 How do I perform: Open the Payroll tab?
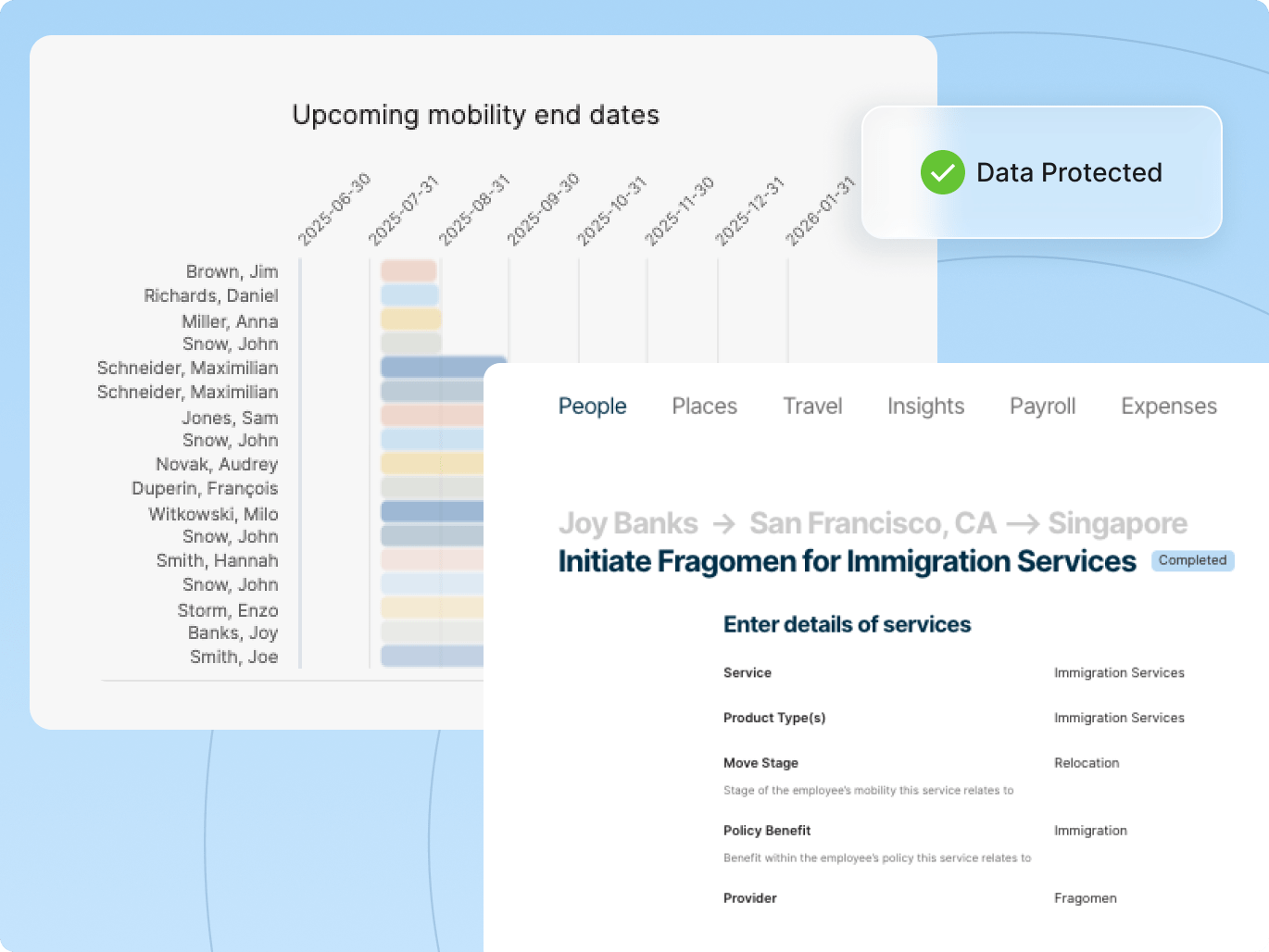pyautogui.click(x=1042, y=407)
